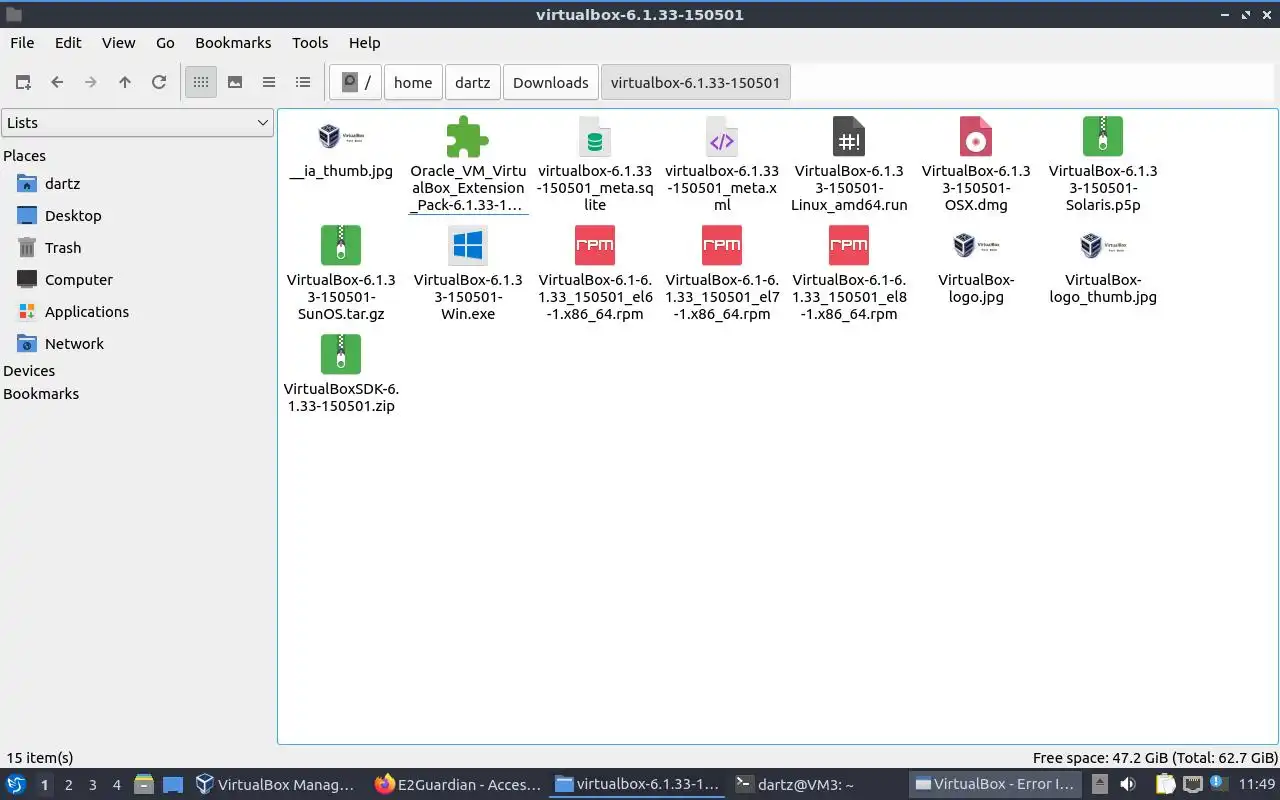Click show desktop icon on panel
Image resolution: width=1280 pixels, height=800 pixels.
click(173, 785)
